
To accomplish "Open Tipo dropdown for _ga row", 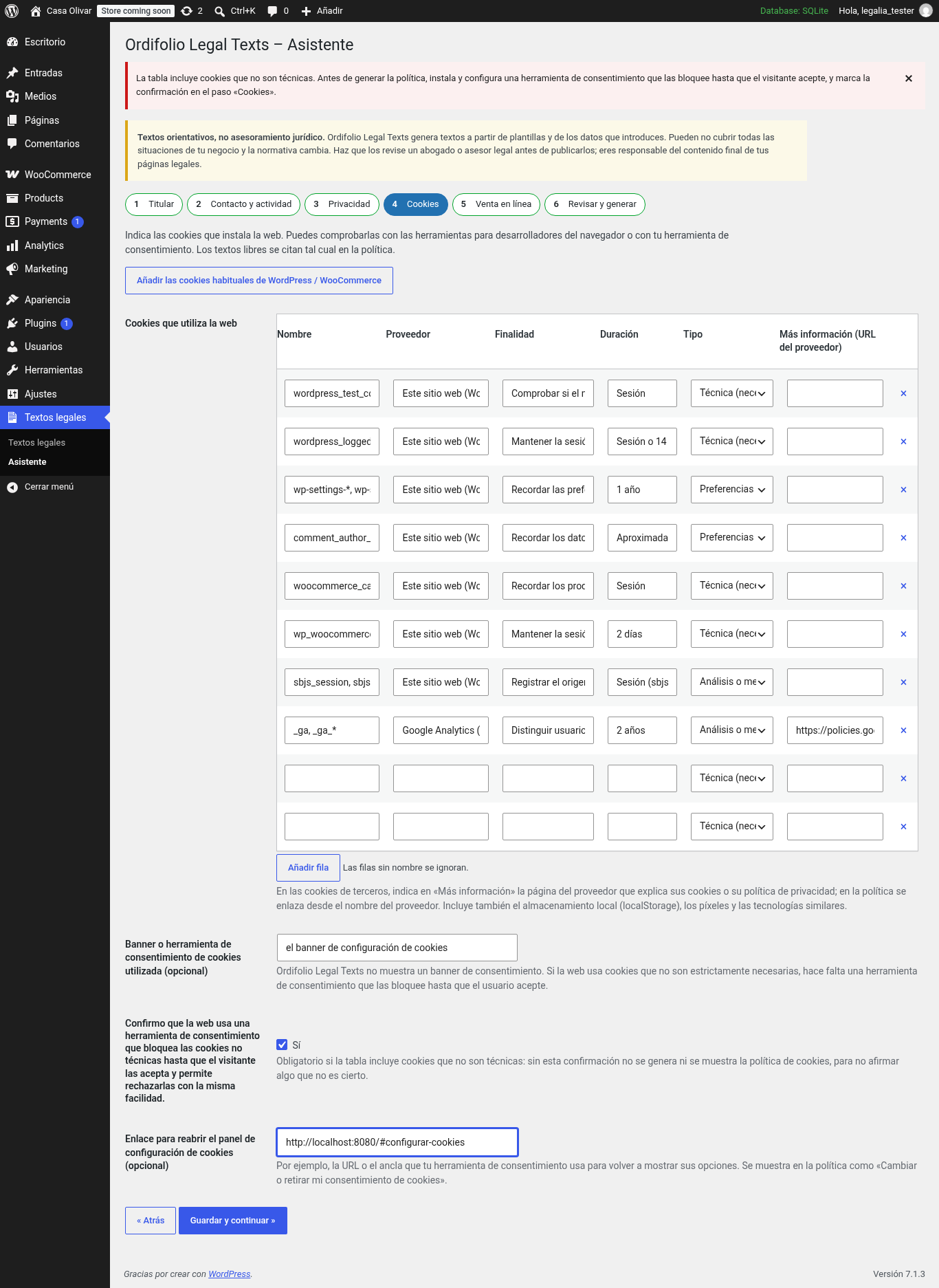I will coord(732,730).
